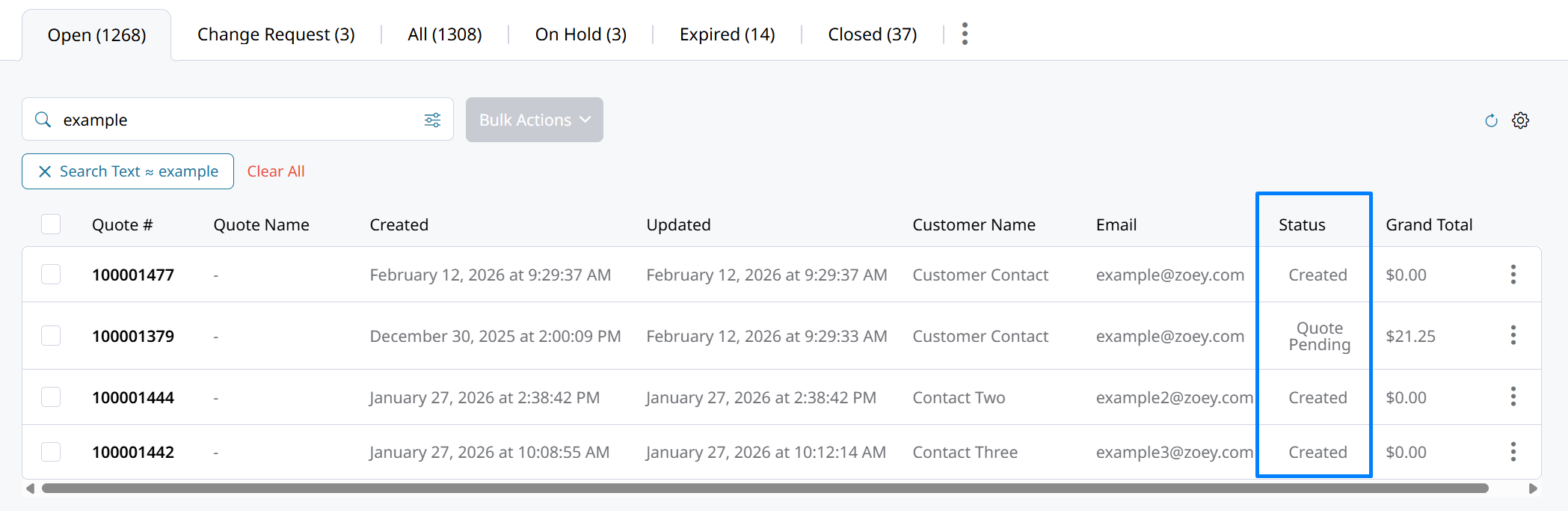Click the horizontal table scrollbar
Screen dimensions: 1568x511
tap(764, 488)
